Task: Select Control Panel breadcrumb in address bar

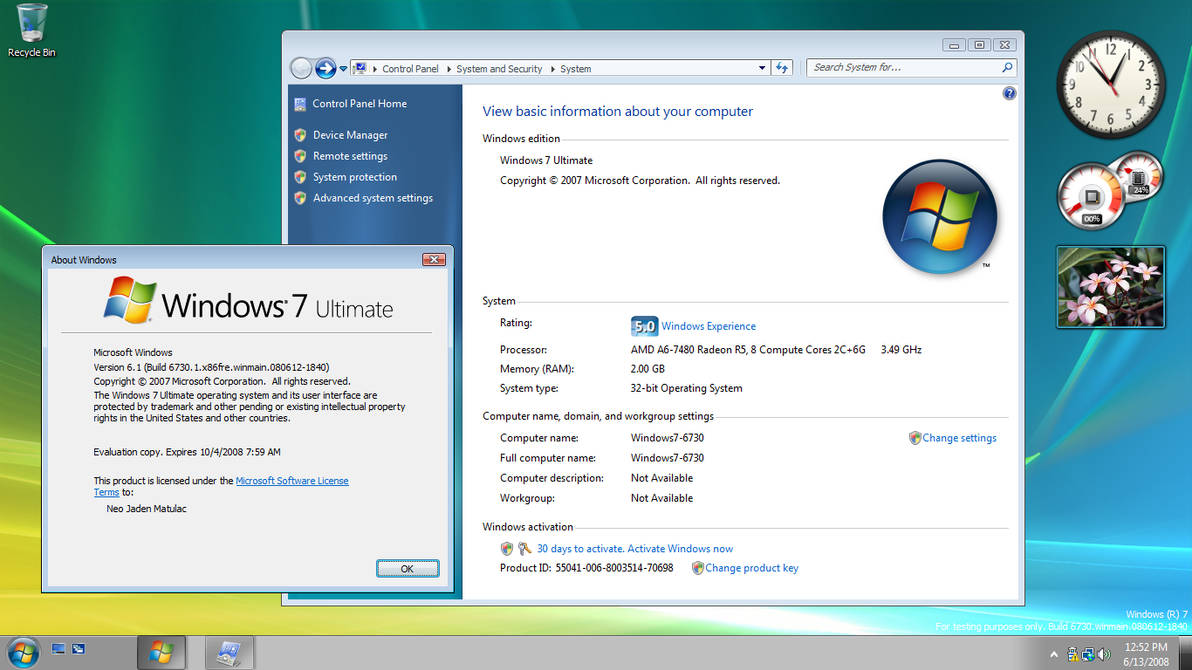Action: 410,68
